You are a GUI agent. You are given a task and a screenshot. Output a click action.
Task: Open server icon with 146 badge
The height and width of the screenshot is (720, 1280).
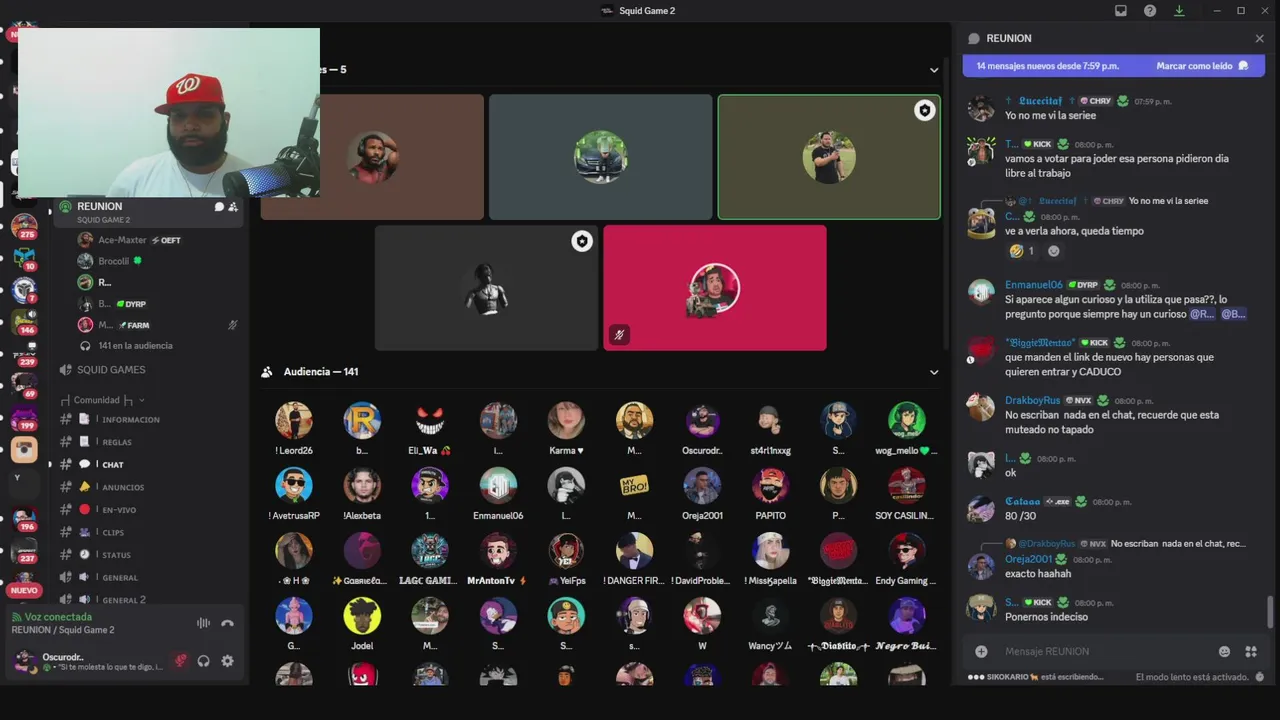tap(24, 322)
